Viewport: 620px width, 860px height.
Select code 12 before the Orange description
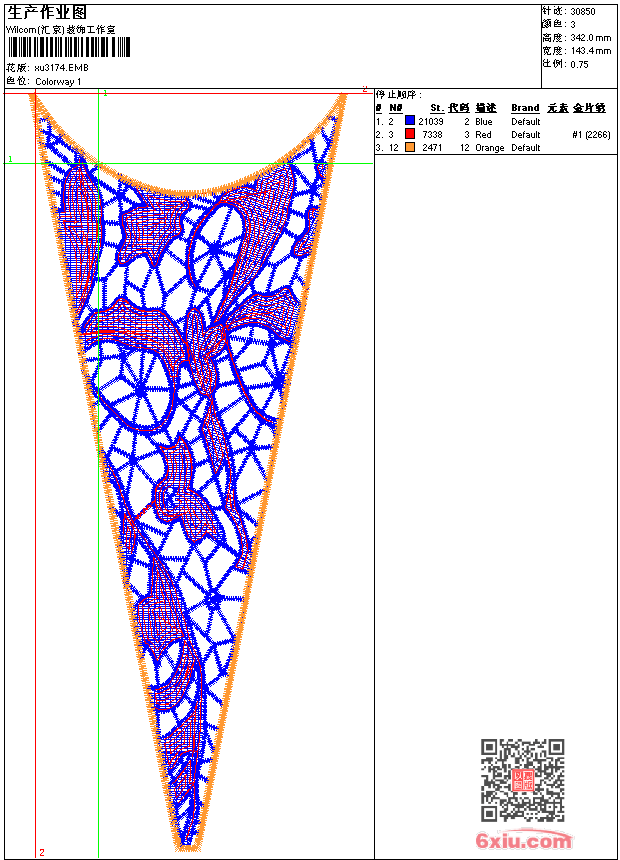[x=465, y=148]
